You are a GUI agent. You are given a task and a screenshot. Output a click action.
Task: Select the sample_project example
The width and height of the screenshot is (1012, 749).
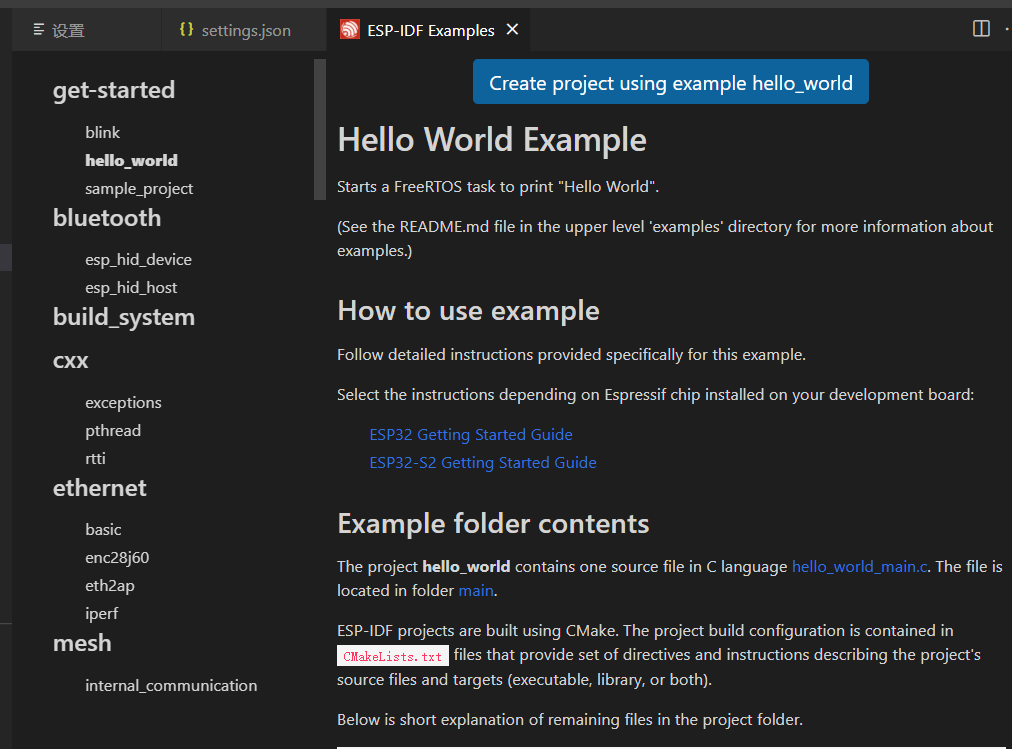point(139,188)
